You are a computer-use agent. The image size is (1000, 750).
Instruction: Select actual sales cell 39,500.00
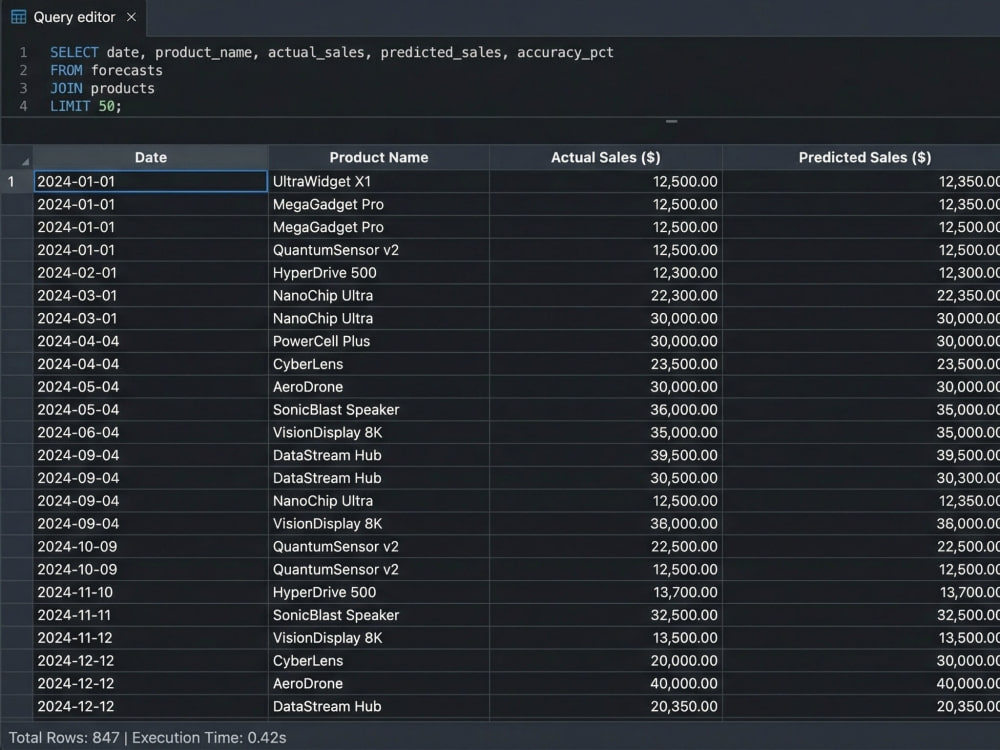pos(606,455)
